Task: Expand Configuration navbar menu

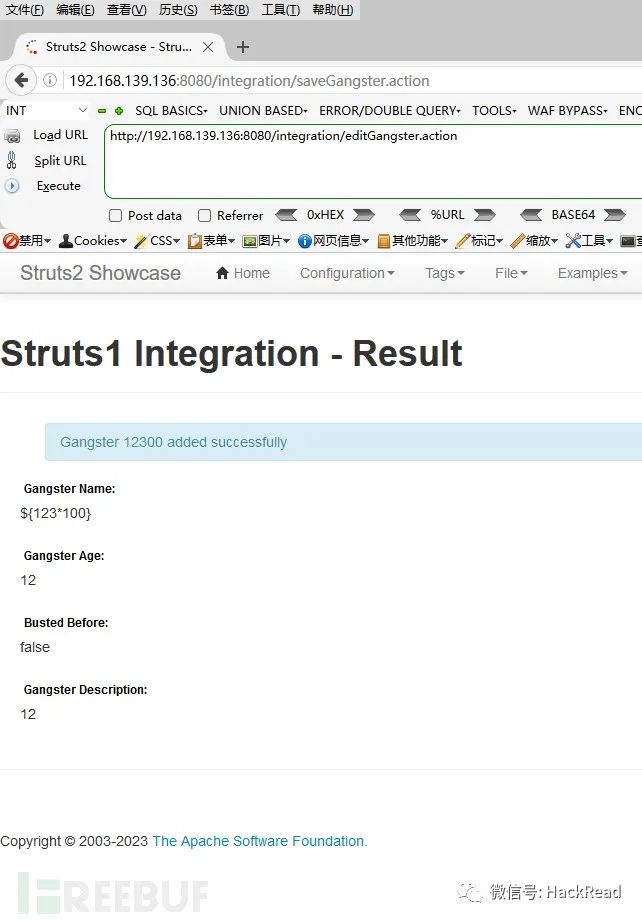Action: [347, 273]
